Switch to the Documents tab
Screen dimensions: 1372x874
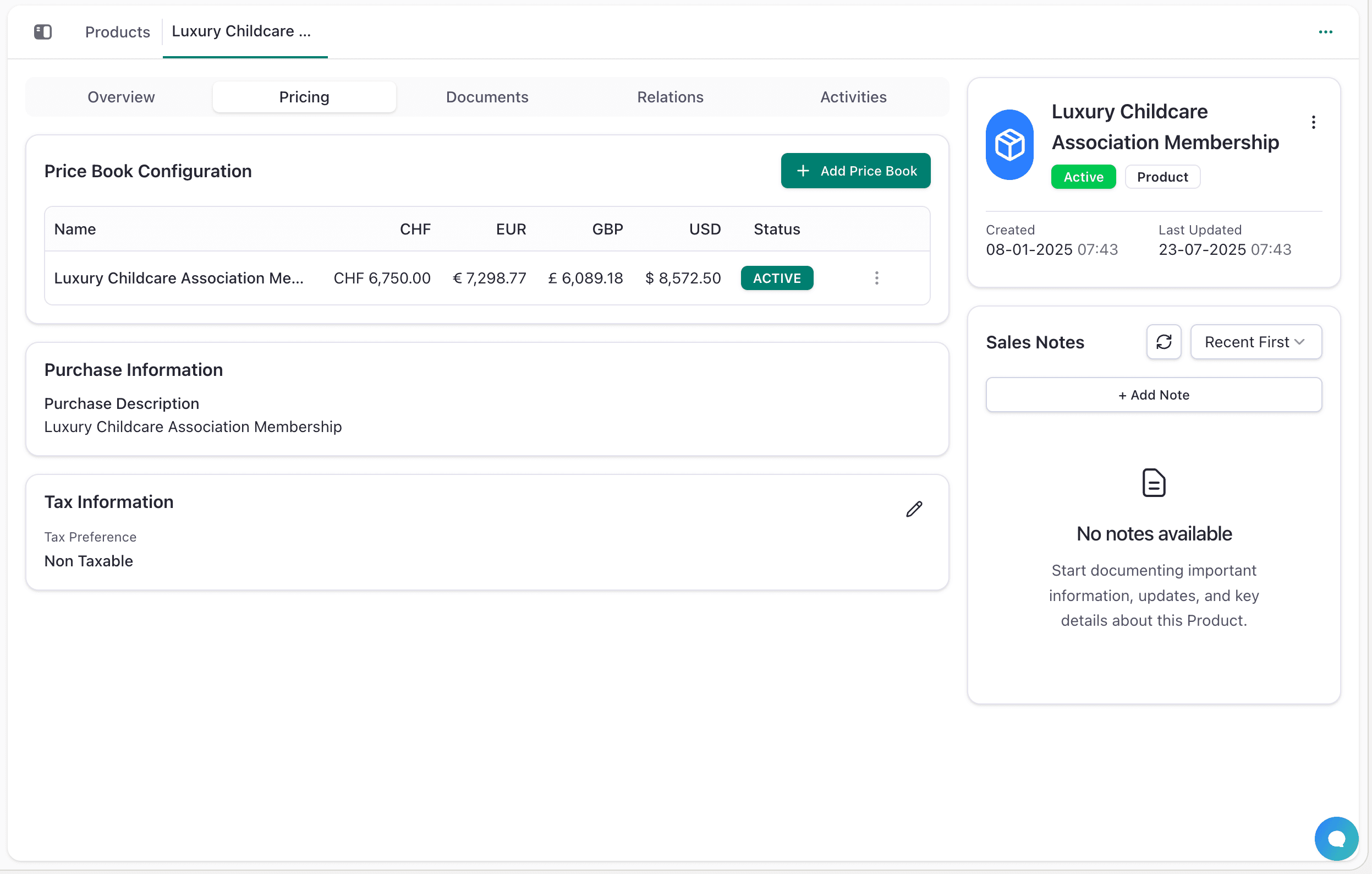(487, 97)
